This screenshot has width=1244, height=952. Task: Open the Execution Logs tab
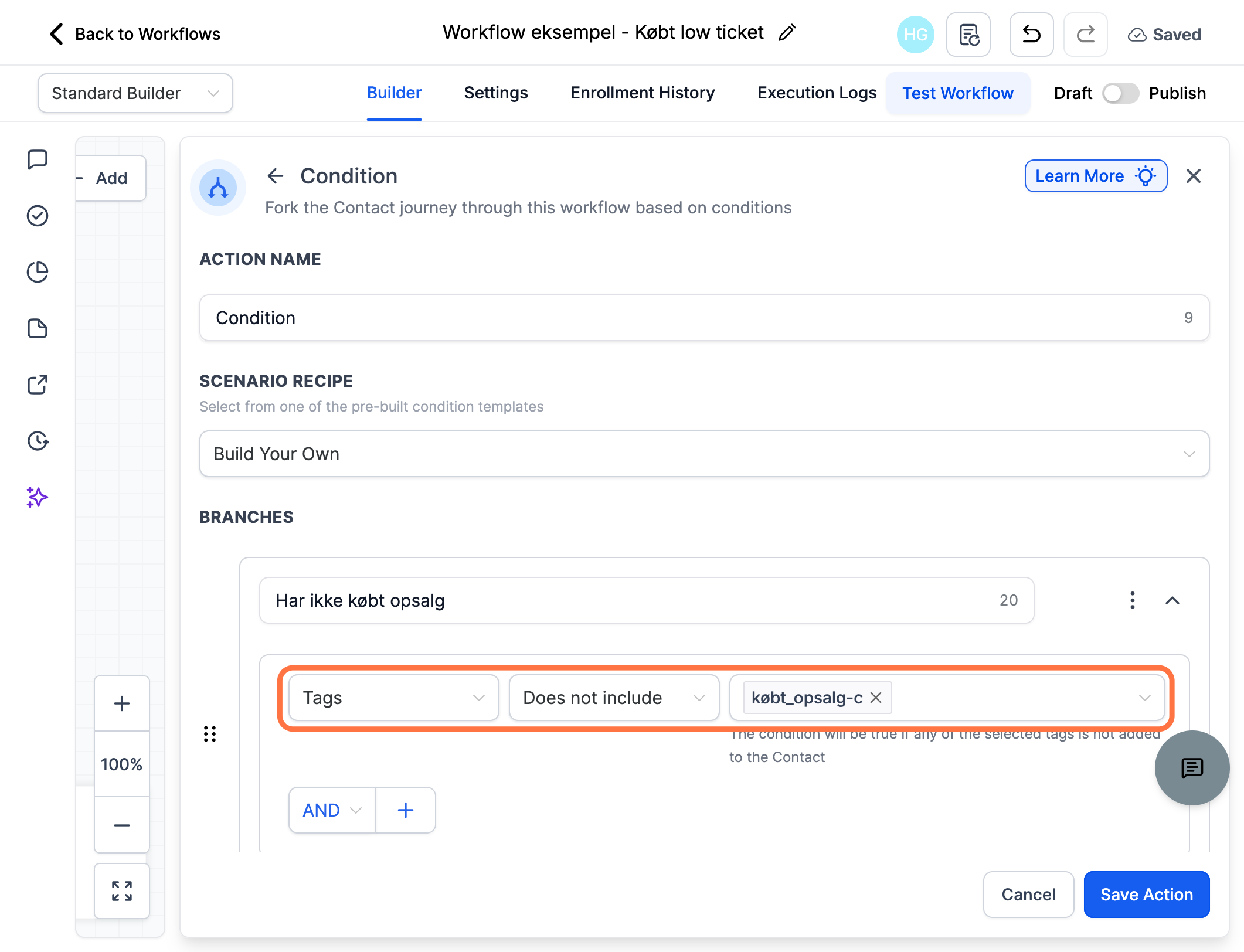(817, 93)
